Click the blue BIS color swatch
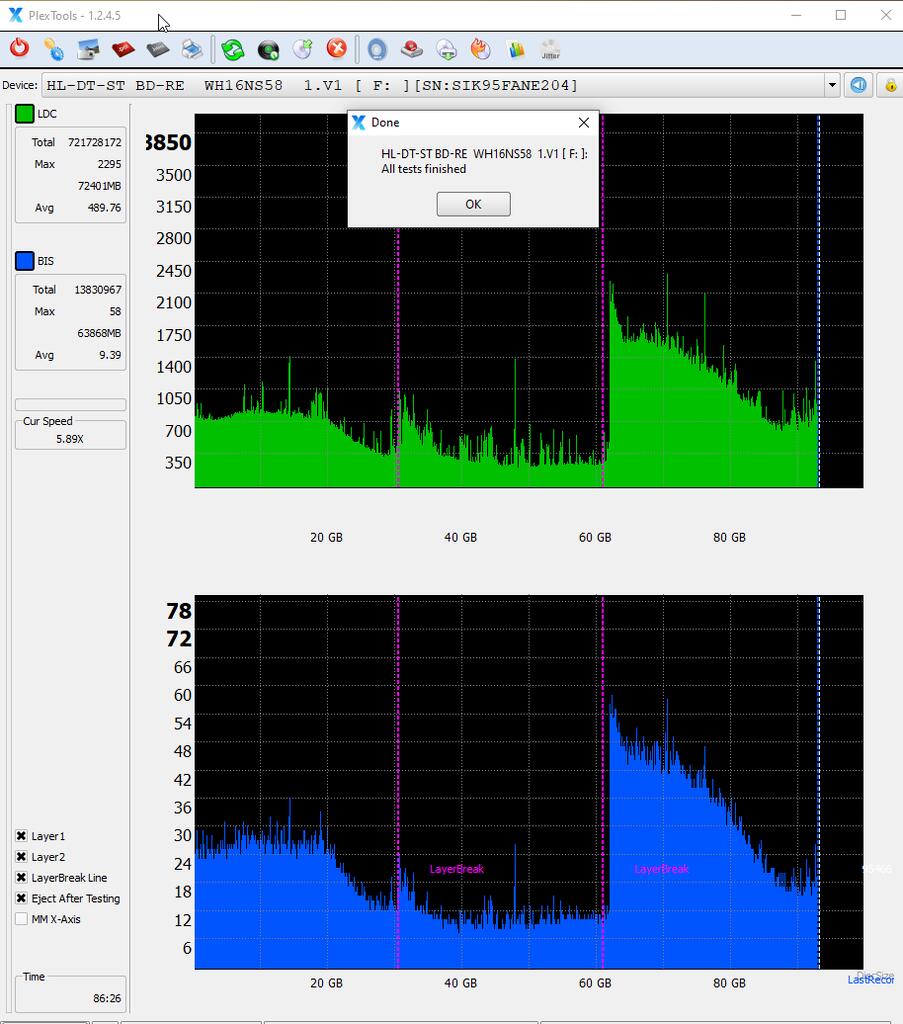Viewport: 903px width, 1024px height. (x=24, y=261)
